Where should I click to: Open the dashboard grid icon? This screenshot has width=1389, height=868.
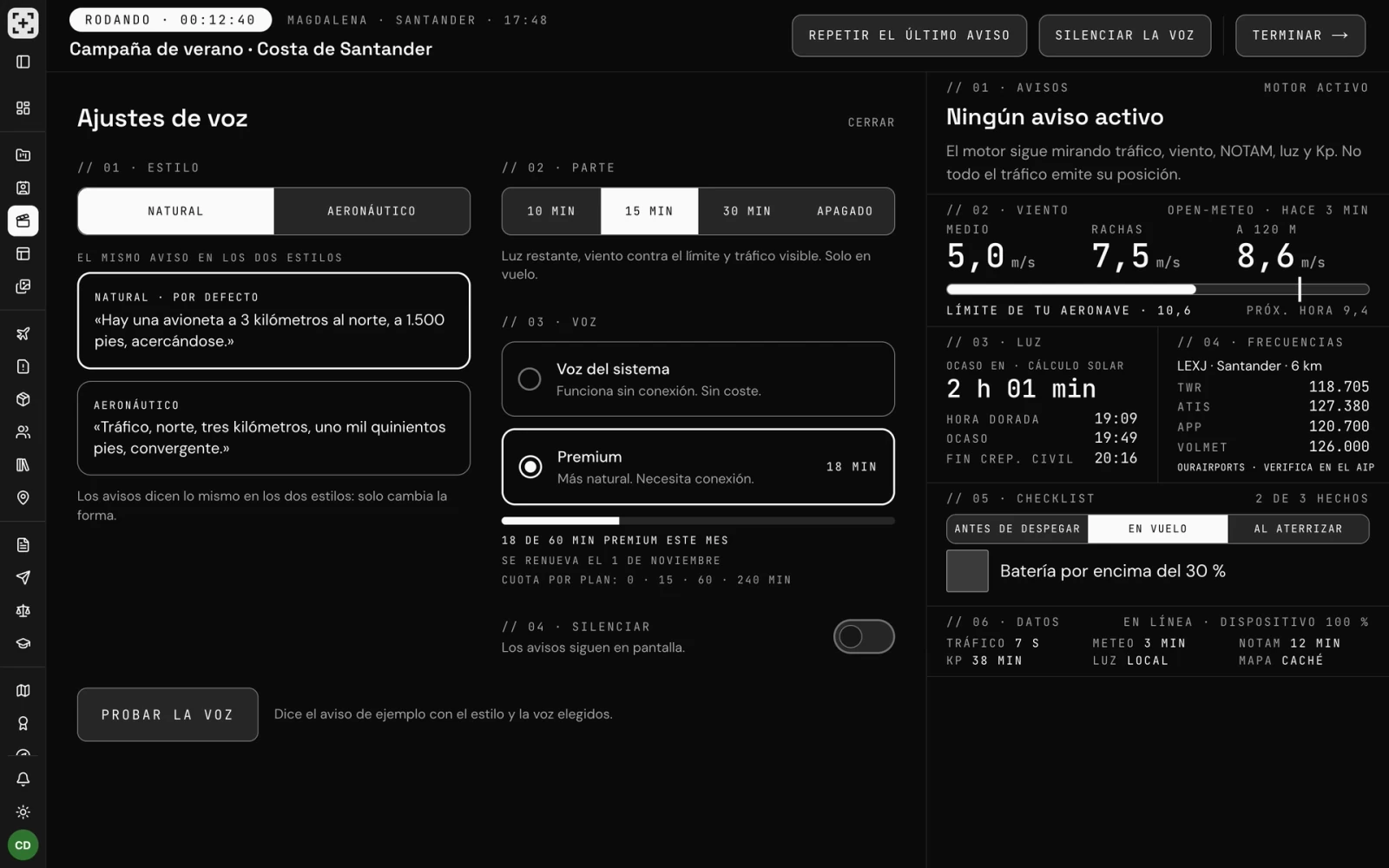click(x=23, y=108)
